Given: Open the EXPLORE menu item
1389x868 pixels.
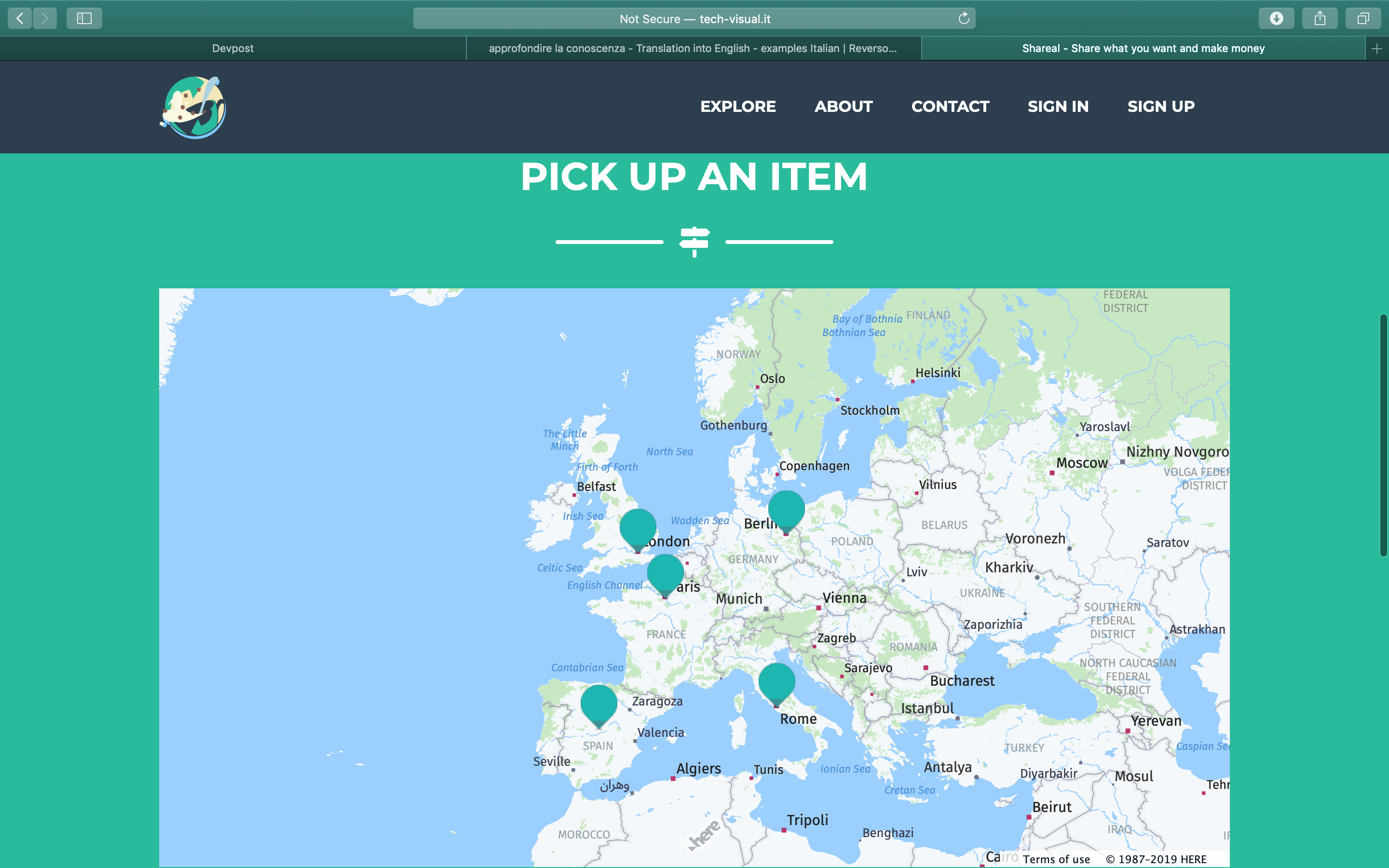Looking at the screenshot, I should [737, 107].
